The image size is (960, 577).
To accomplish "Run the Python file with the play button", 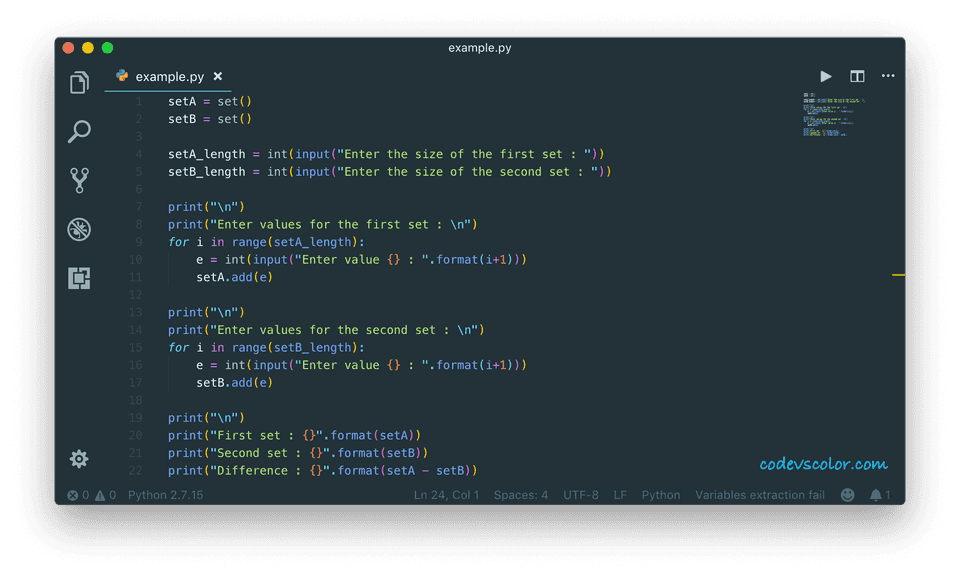I will tap(825, 76).
